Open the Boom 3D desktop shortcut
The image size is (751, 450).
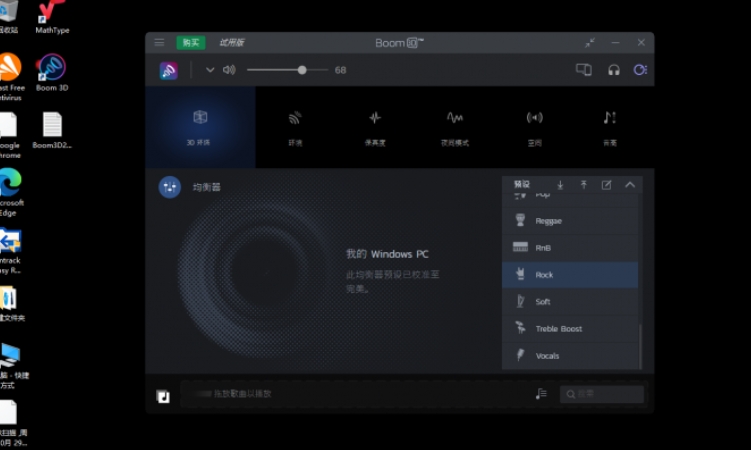[52, 73]
